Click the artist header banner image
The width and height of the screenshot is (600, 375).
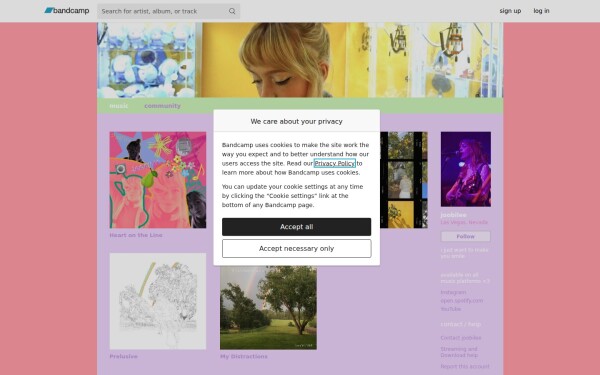click(x=300, y=60)
